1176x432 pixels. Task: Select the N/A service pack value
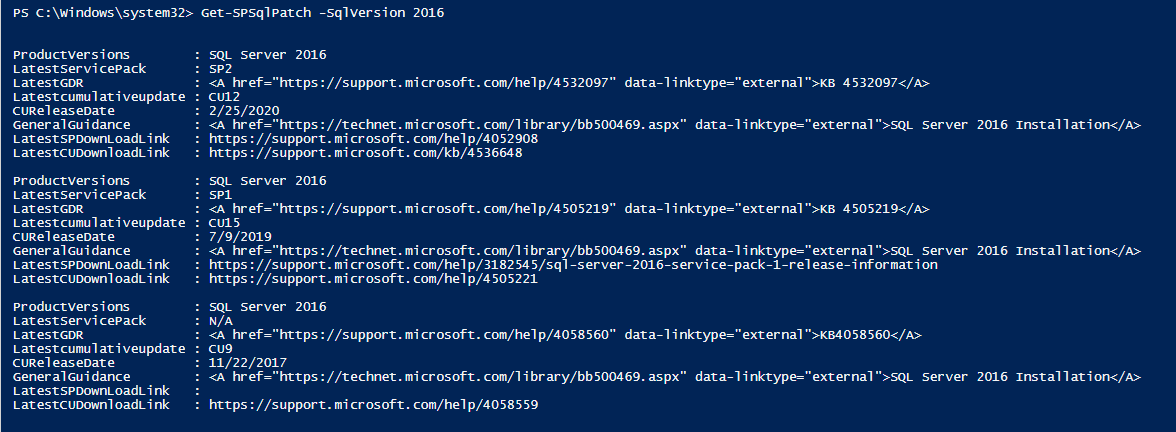click(x=220, y=321)
